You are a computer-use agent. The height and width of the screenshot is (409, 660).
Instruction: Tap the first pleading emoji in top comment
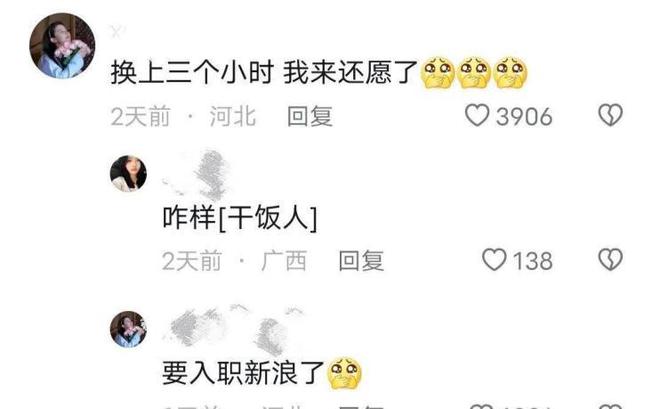pos(438,73)
